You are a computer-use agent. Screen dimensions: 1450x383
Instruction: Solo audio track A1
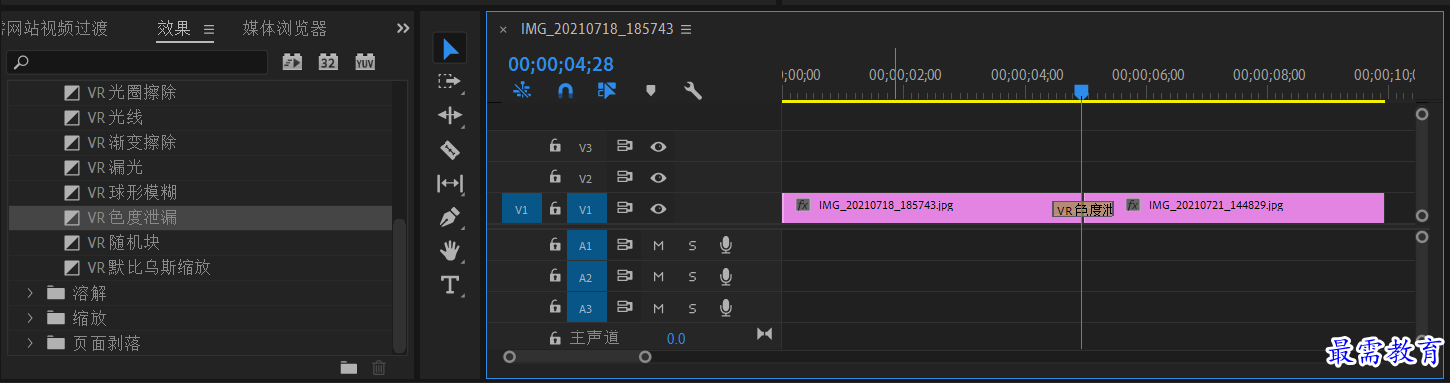(692, 245)
